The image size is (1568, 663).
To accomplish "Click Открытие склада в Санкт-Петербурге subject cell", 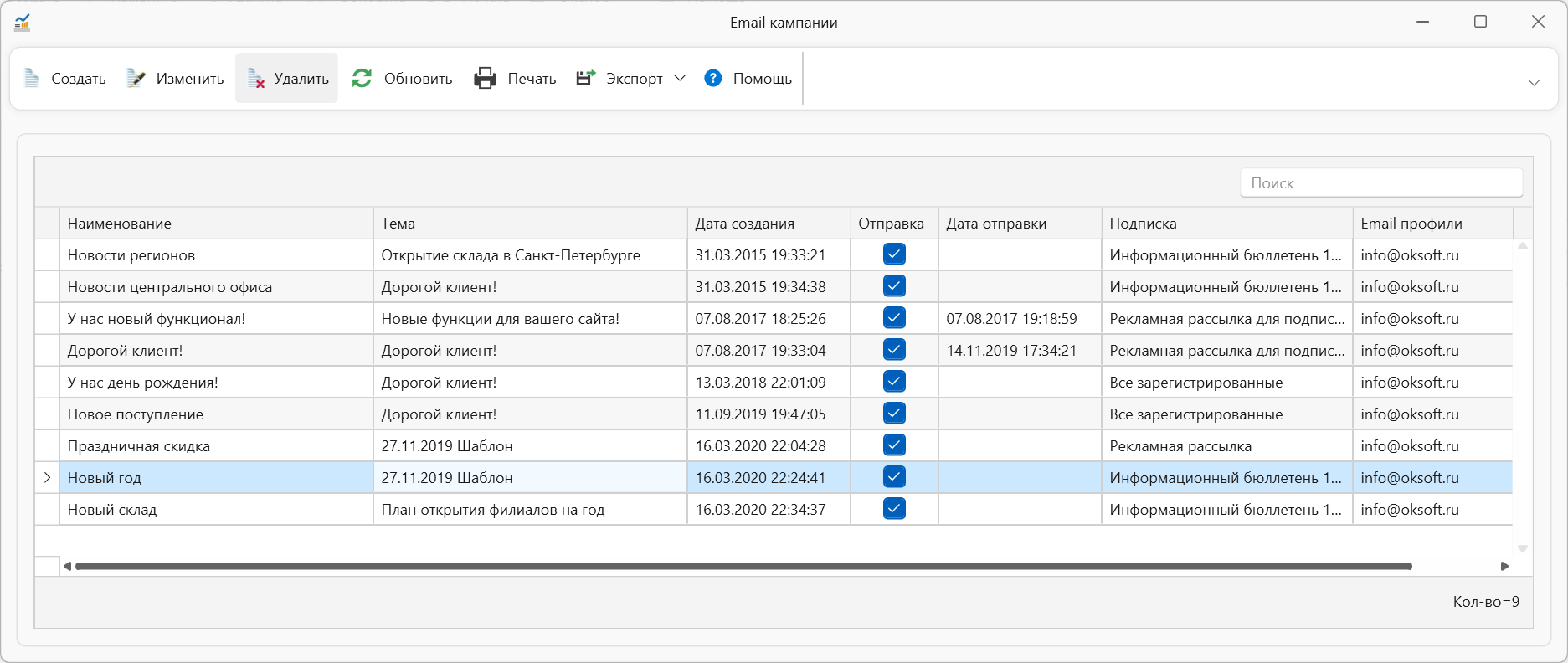I will (x=530, y=255).
